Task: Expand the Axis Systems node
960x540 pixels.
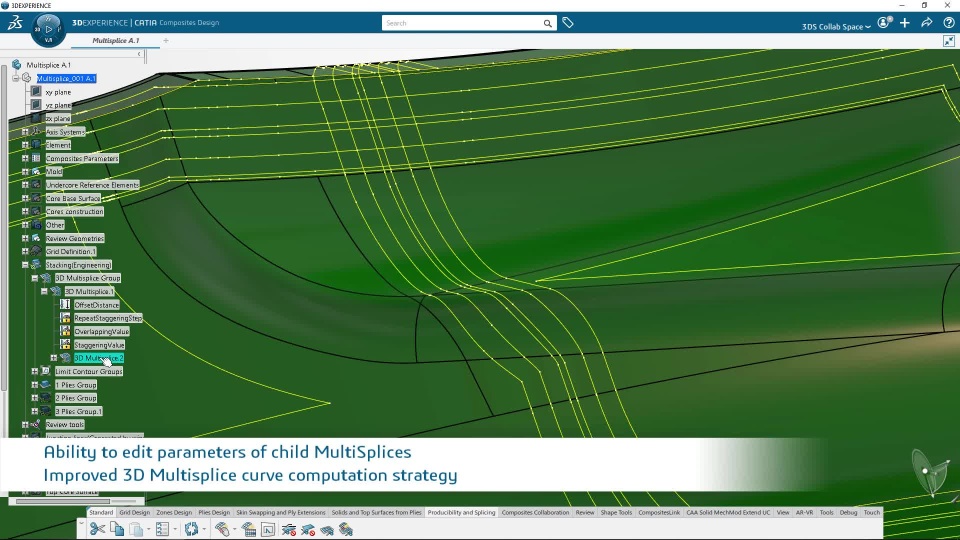Action: click(25, 132)
